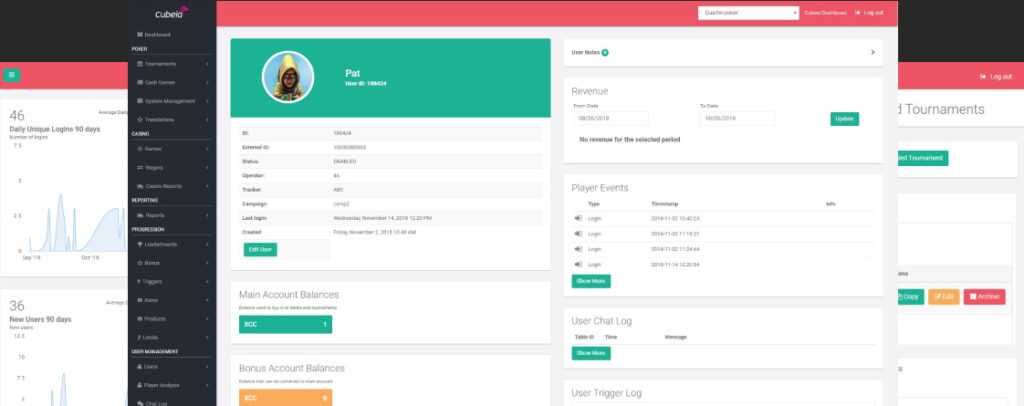The height and width of the screenshot is (406, 1024).
Task: Click the Player Analysis icon in sidebar
Action: coord(140,385)
